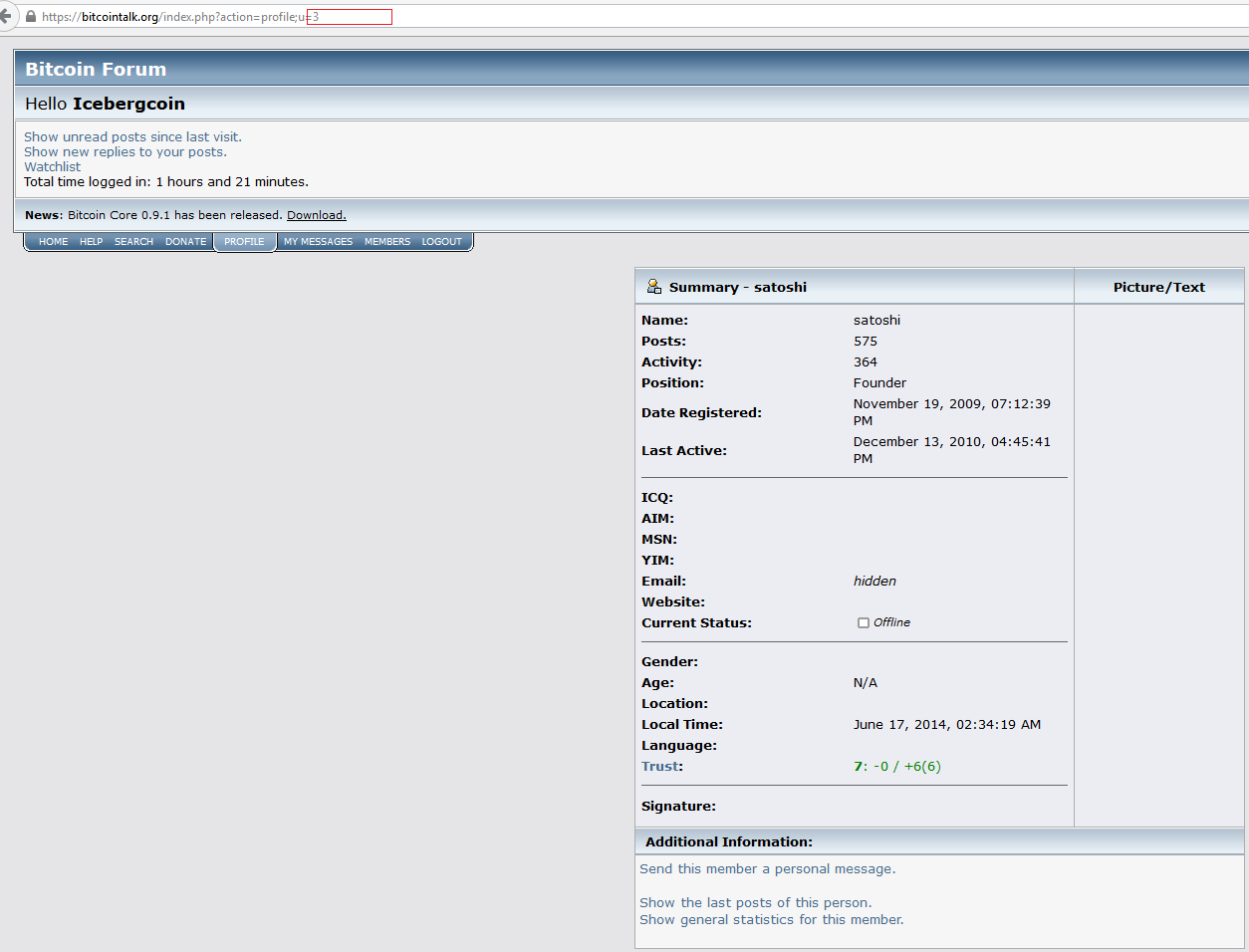Click the browser back arrow

tap(5, 16)
